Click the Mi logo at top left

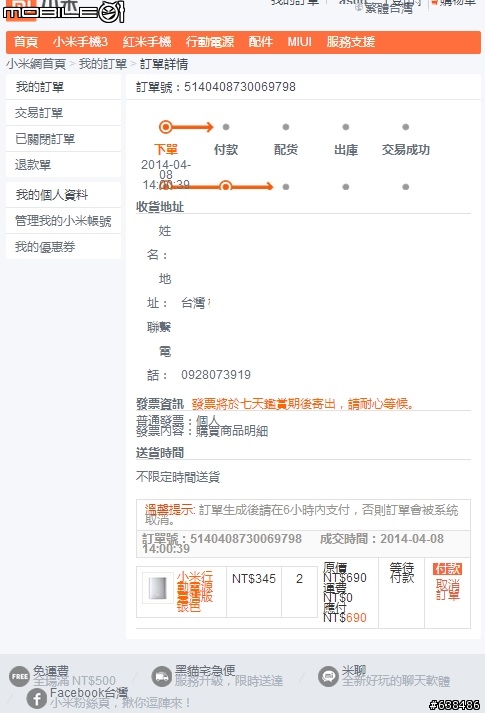click(20, 10)
